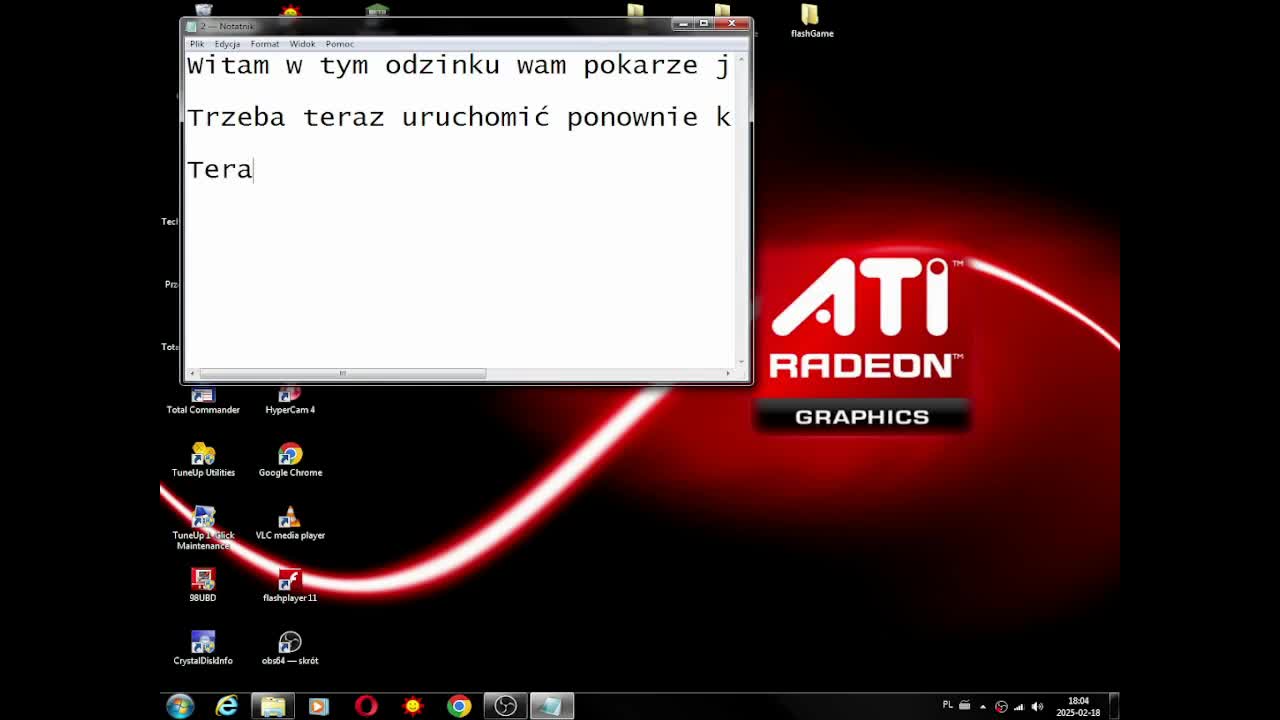Launch Opera browser from taskbar

tap(366, 706)
